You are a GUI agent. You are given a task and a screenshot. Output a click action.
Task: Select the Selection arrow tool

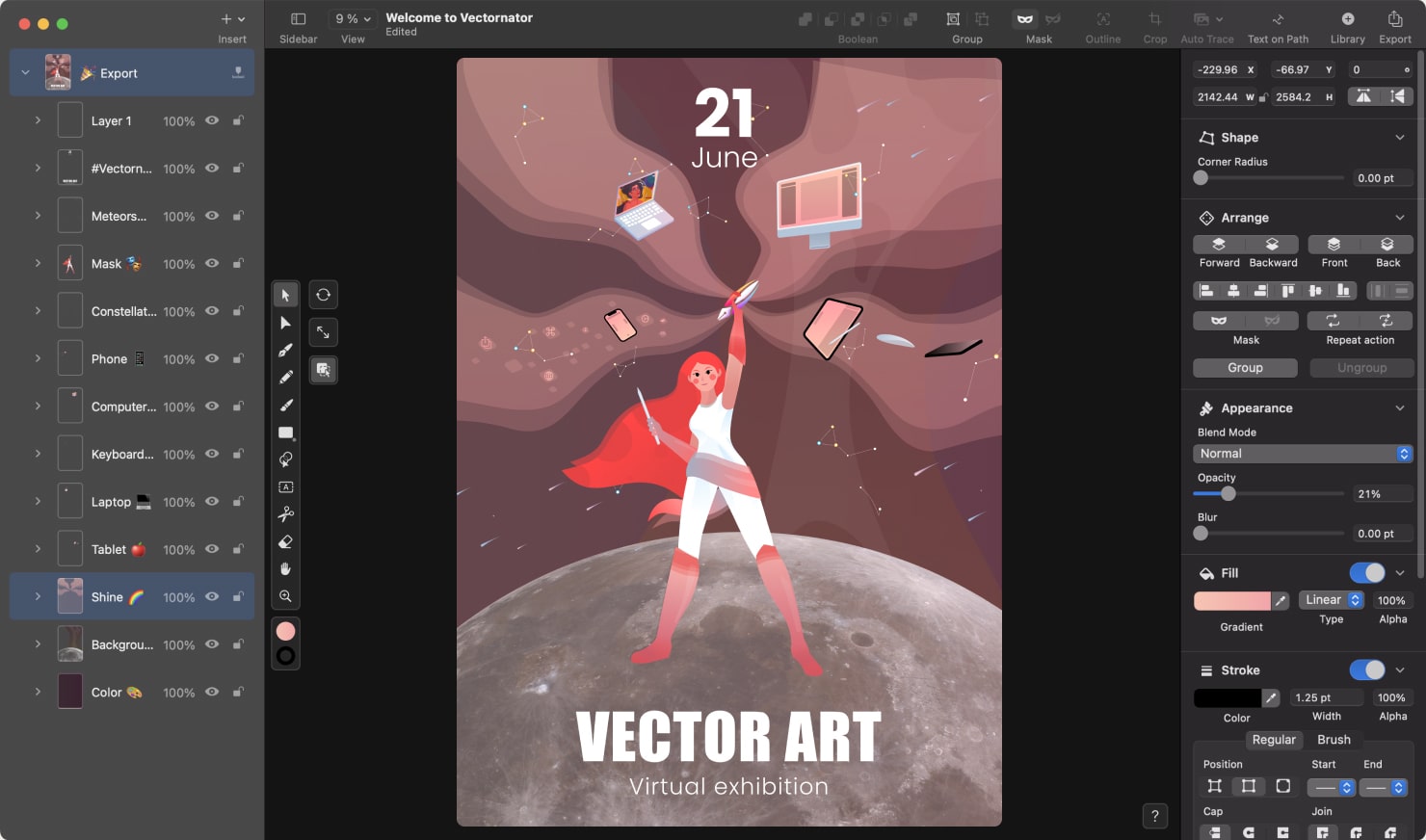point(285,295)
